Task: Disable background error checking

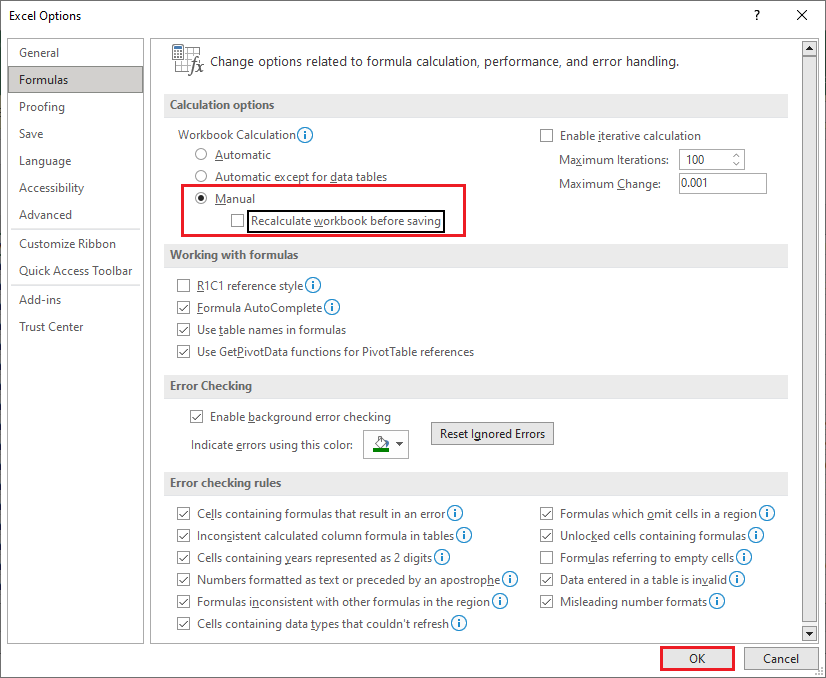Action: coord(196,417)
